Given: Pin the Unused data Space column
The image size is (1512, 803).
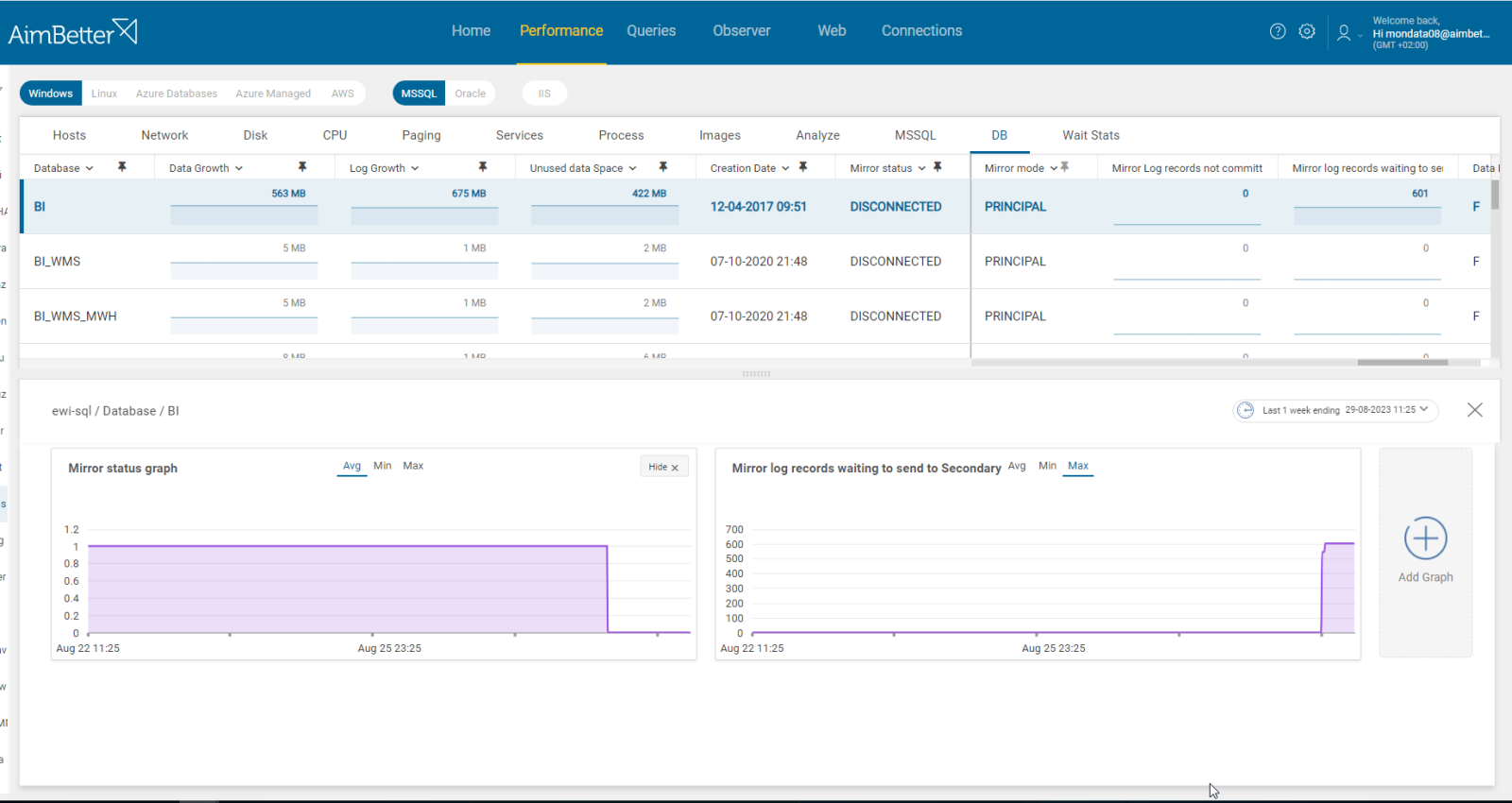Looking at the screenshot, I should [x=663, y=167].
